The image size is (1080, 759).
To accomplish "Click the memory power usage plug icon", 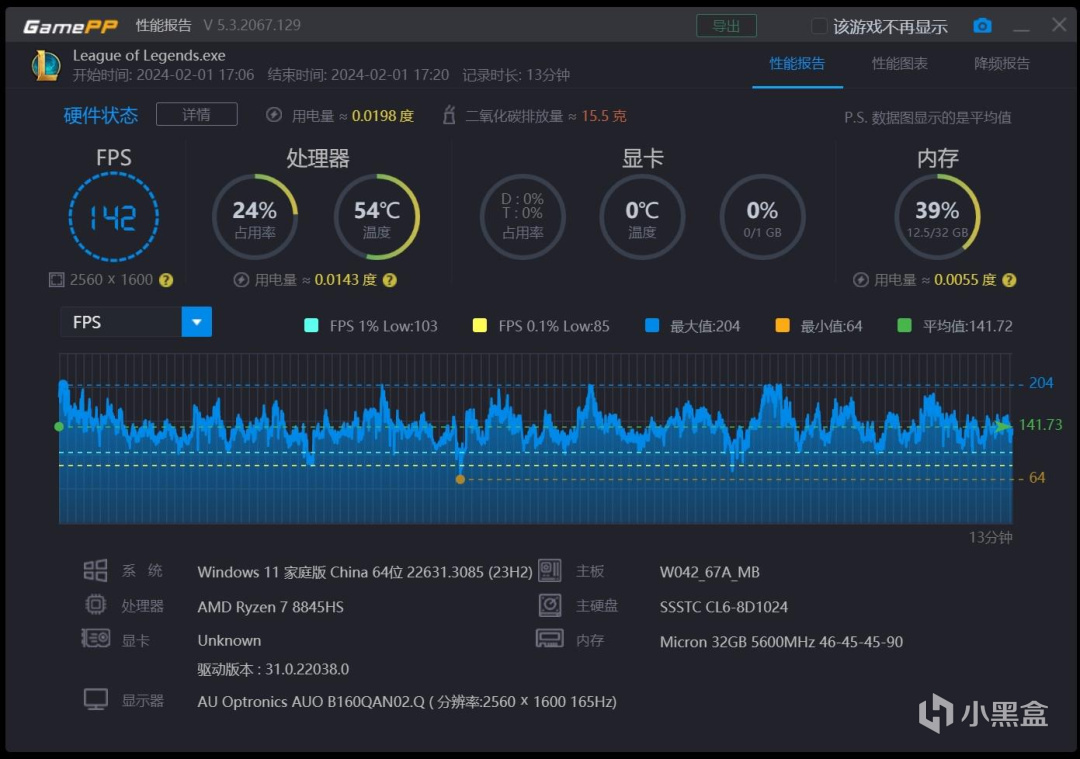I will coord(860,280).
